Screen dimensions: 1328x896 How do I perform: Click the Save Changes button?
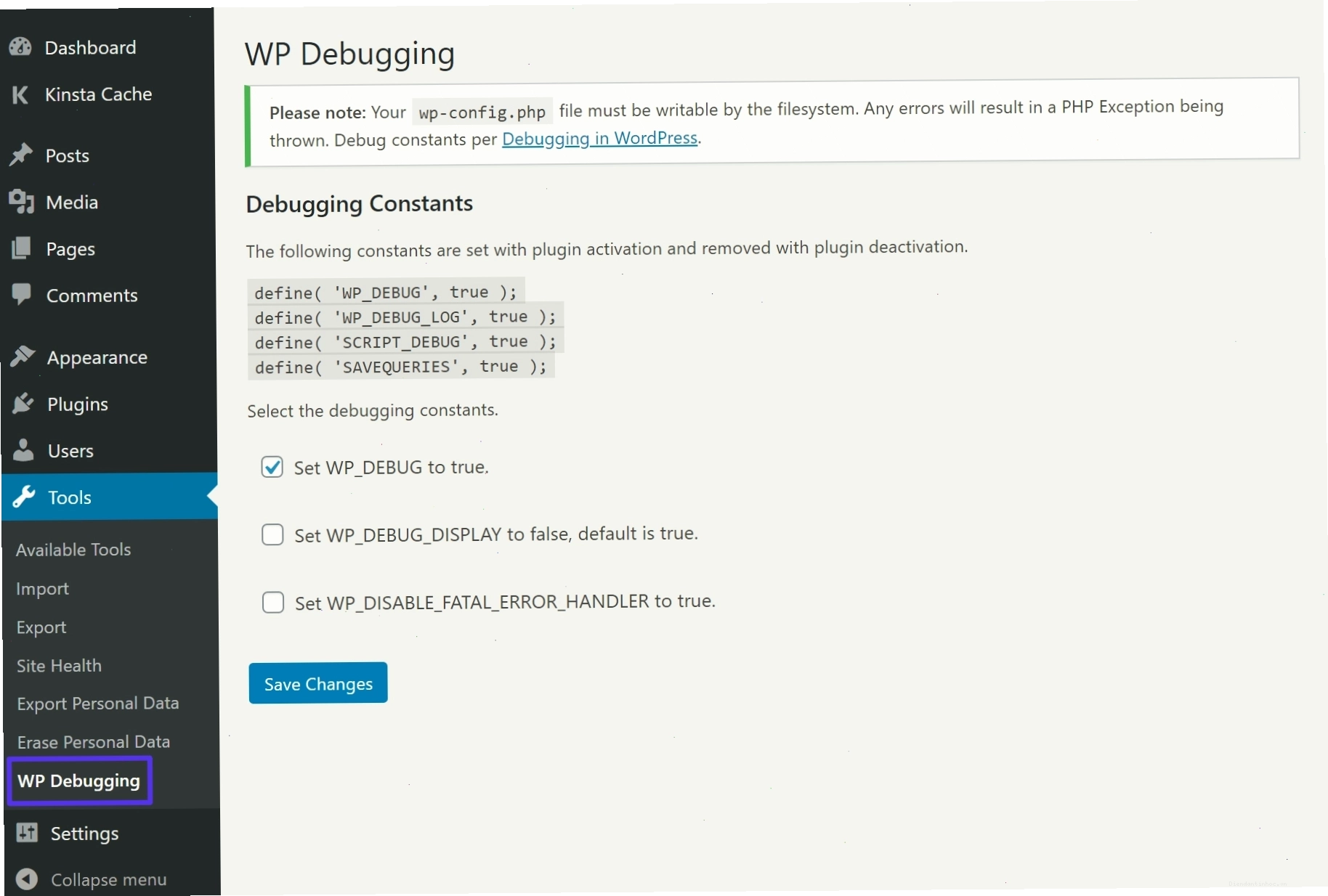(318, 683)
